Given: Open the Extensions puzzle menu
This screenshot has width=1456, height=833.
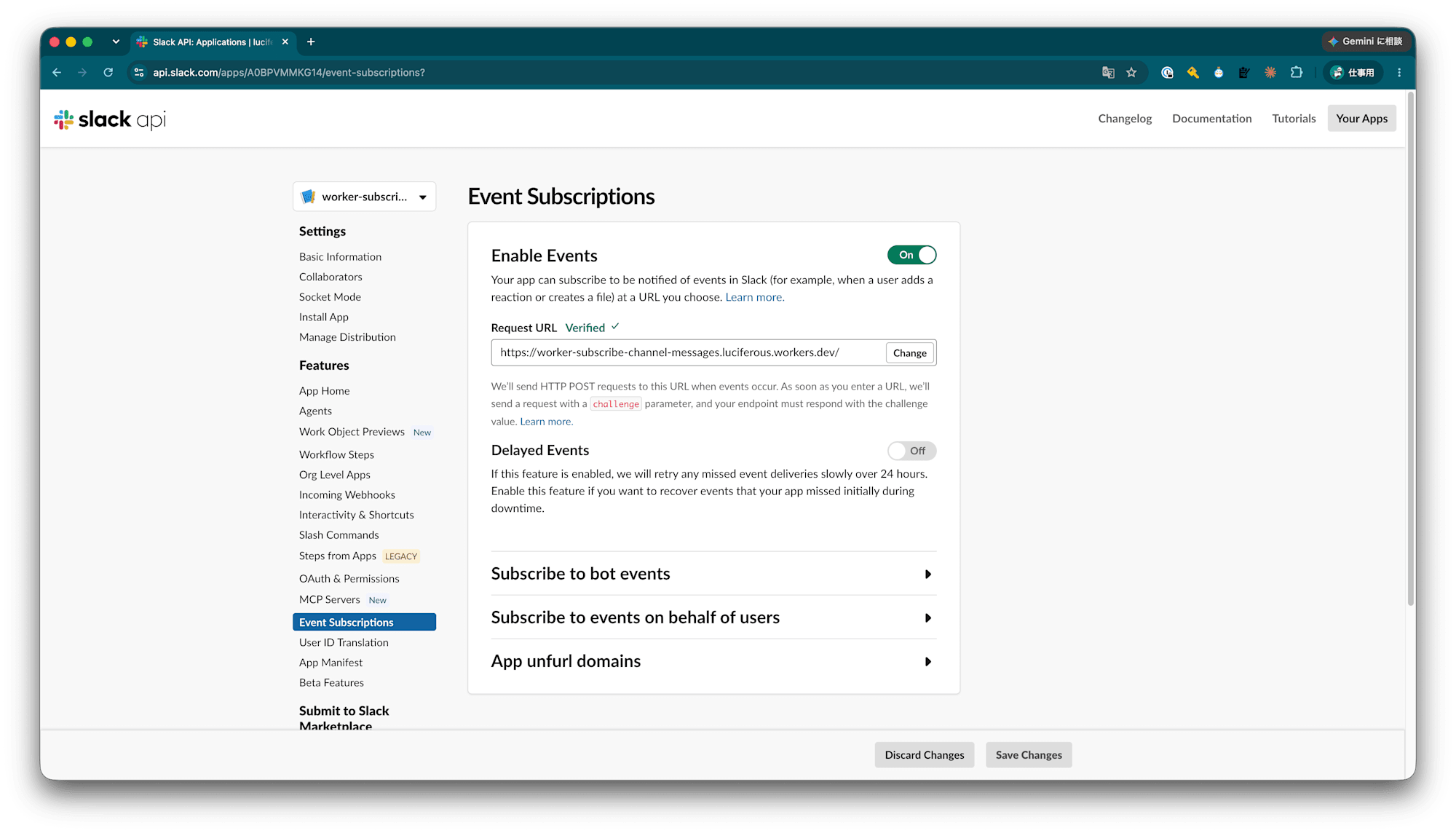Looking at the screenshot, I should (x=1297, y=73).
